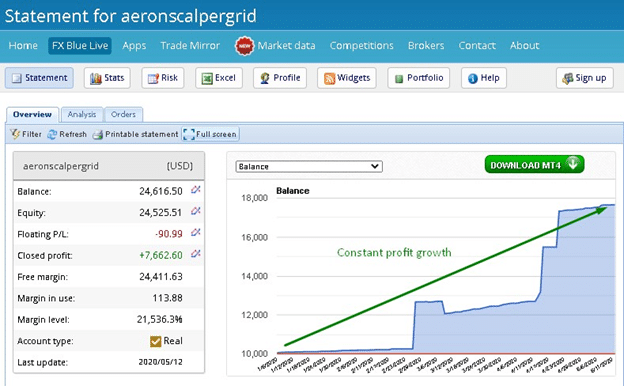Viewport: 624px width, 386px height.
Task: Click the Free margin value 24,411.63
Action: [161, 277]
